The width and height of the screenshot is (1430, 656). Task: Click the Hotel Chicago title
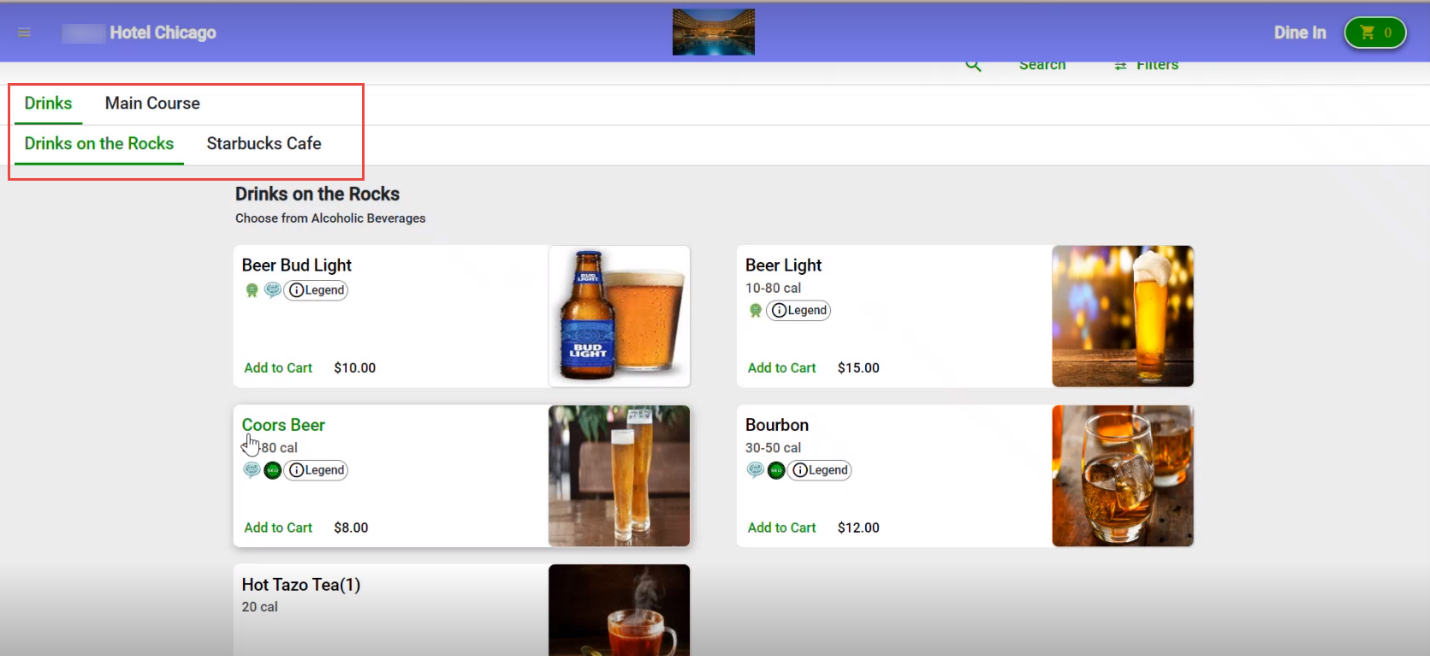[x=163, y=33]
